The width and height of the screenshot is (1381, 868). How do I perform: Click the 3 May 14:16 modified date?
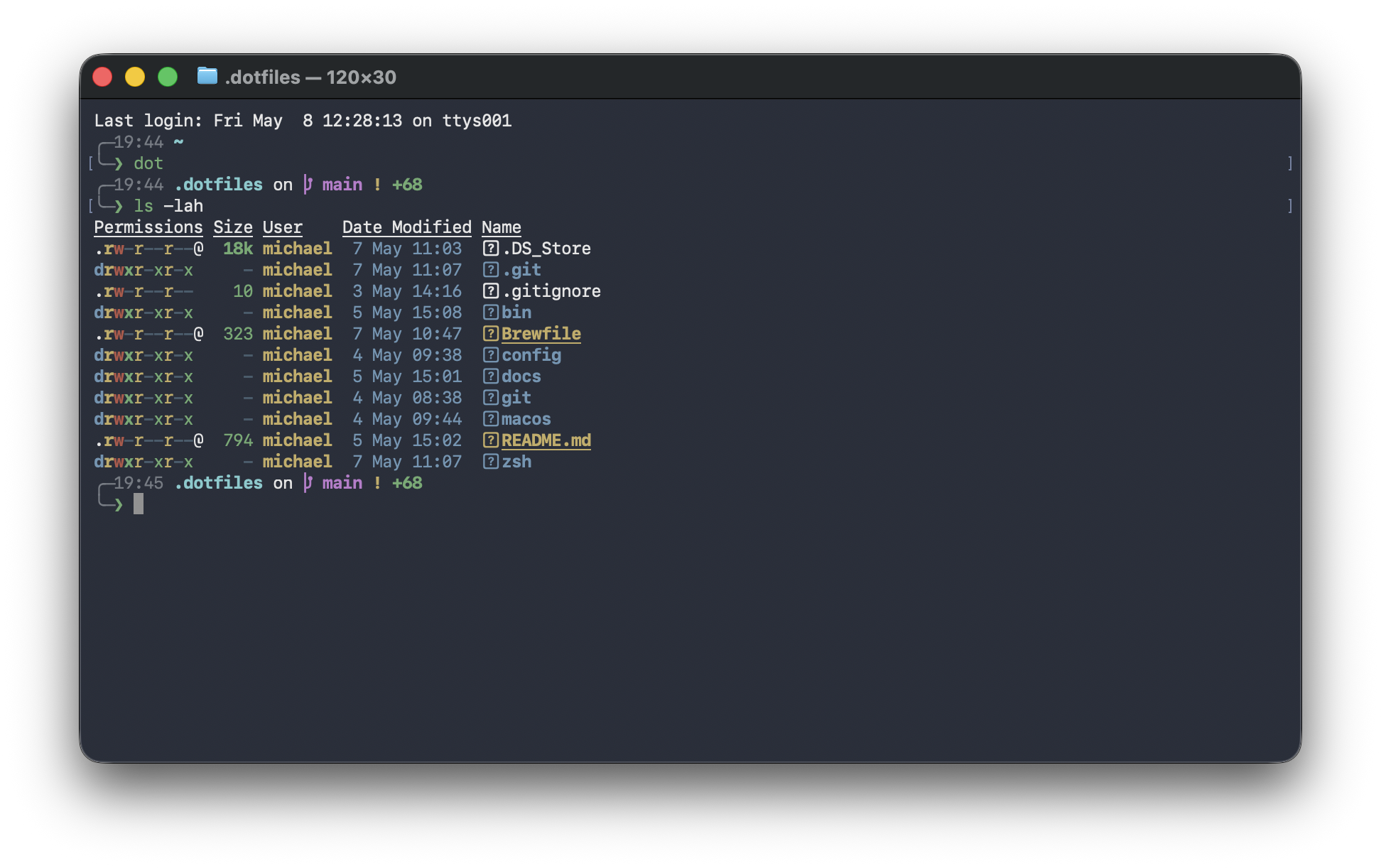coord(407,291)
